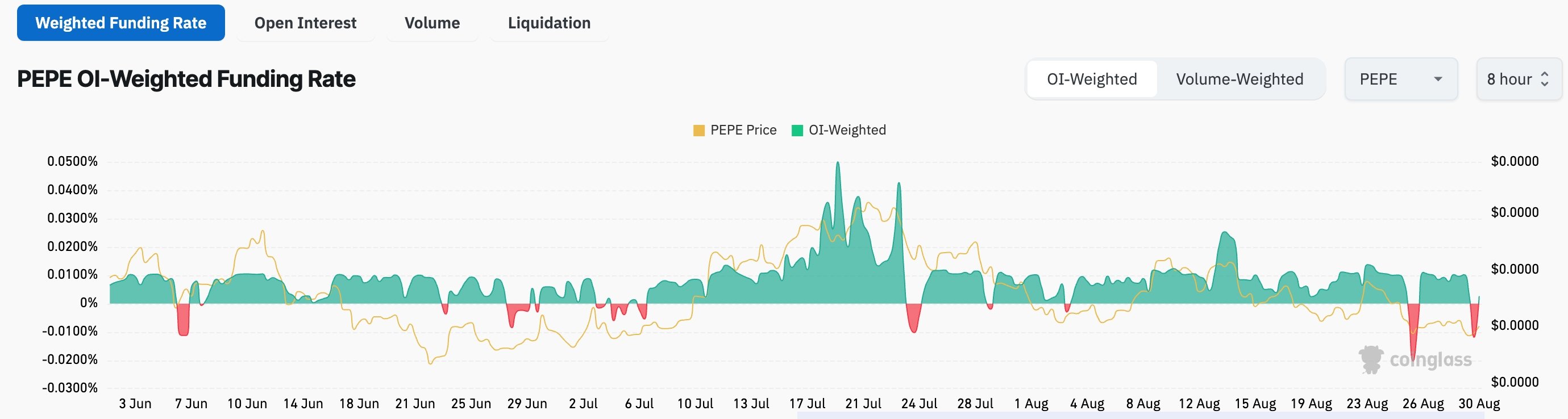The image size is (1568, 419).
Task: Click the OI-Weighted legend label
Action: tap(847, 130)
